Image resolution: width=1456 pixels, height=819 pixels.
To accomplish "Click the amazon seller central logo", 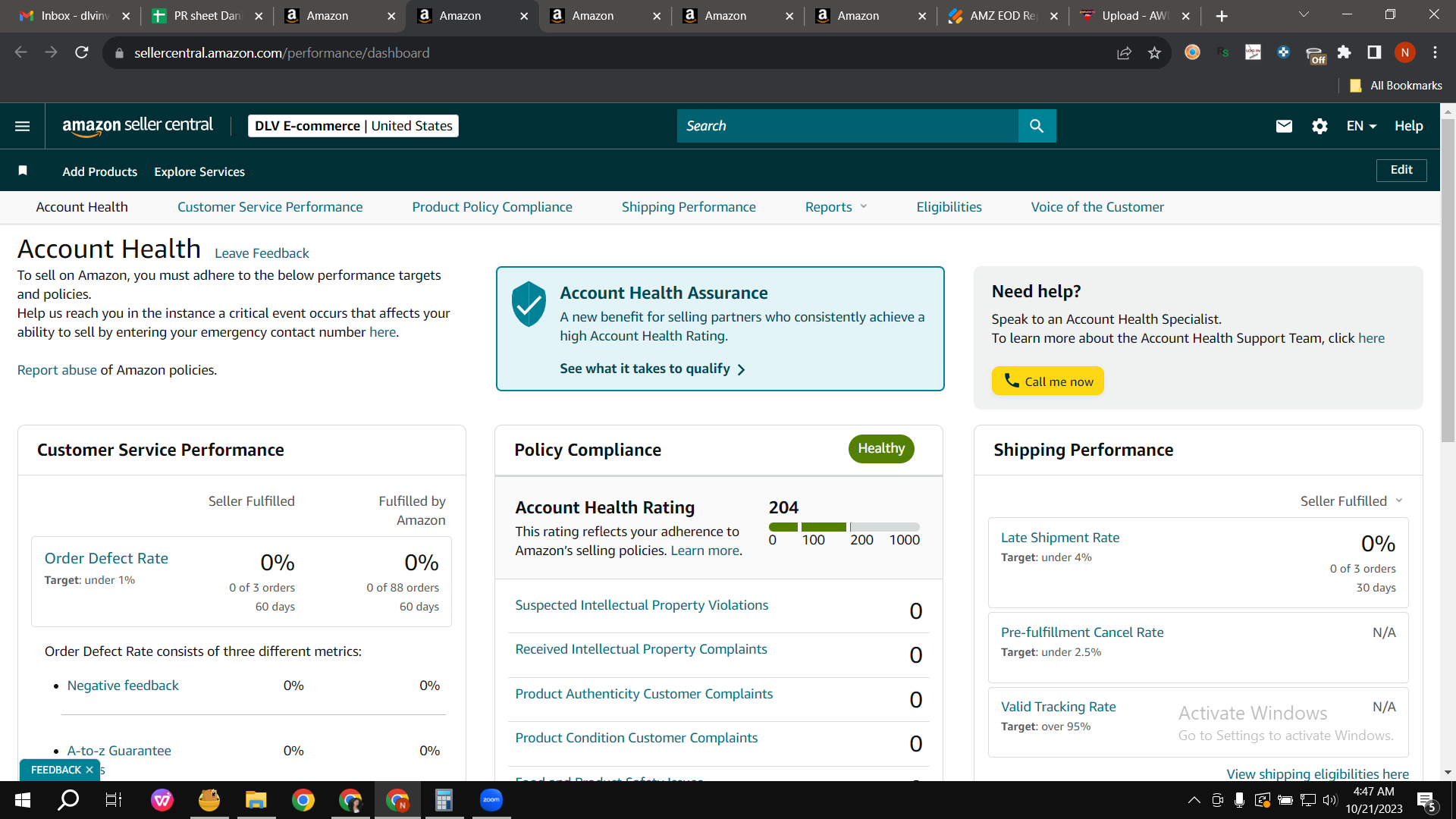I will point(137,126).
